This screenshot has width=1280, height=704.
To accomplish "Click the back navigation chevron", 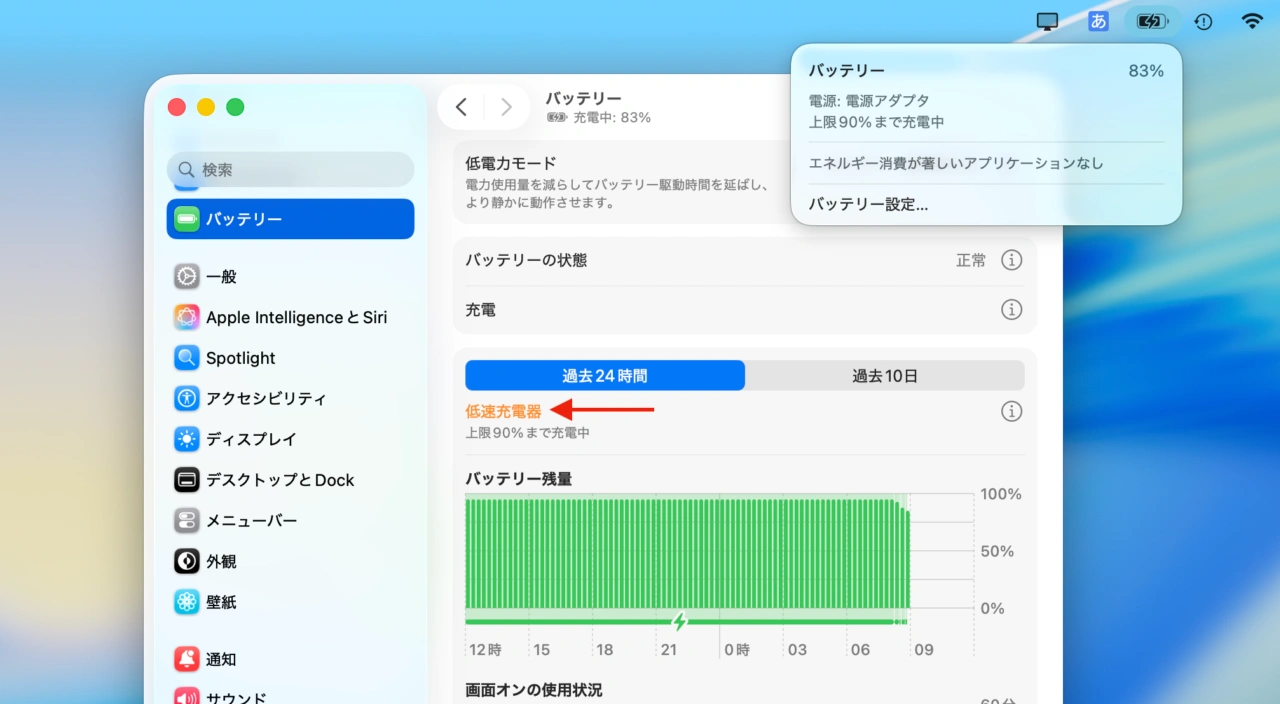I will [x=461, y=106].
